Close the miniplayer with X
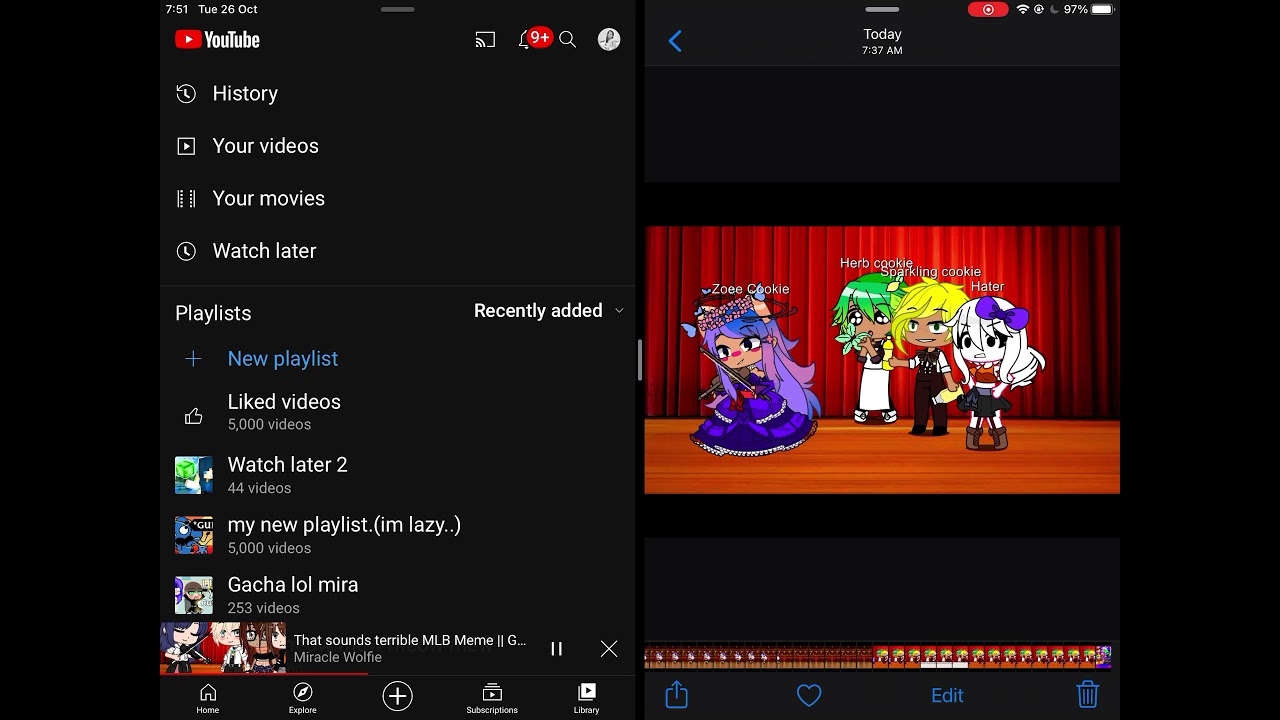The width and height of the screenshot is (1280, 720). tap(609, 649)
